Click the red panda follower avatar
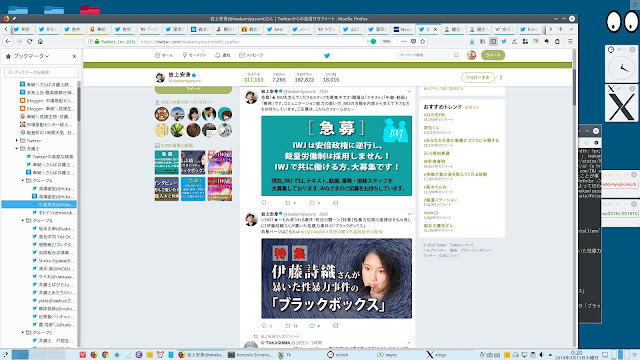Screen dimensions: 640x360 (162, 114)
